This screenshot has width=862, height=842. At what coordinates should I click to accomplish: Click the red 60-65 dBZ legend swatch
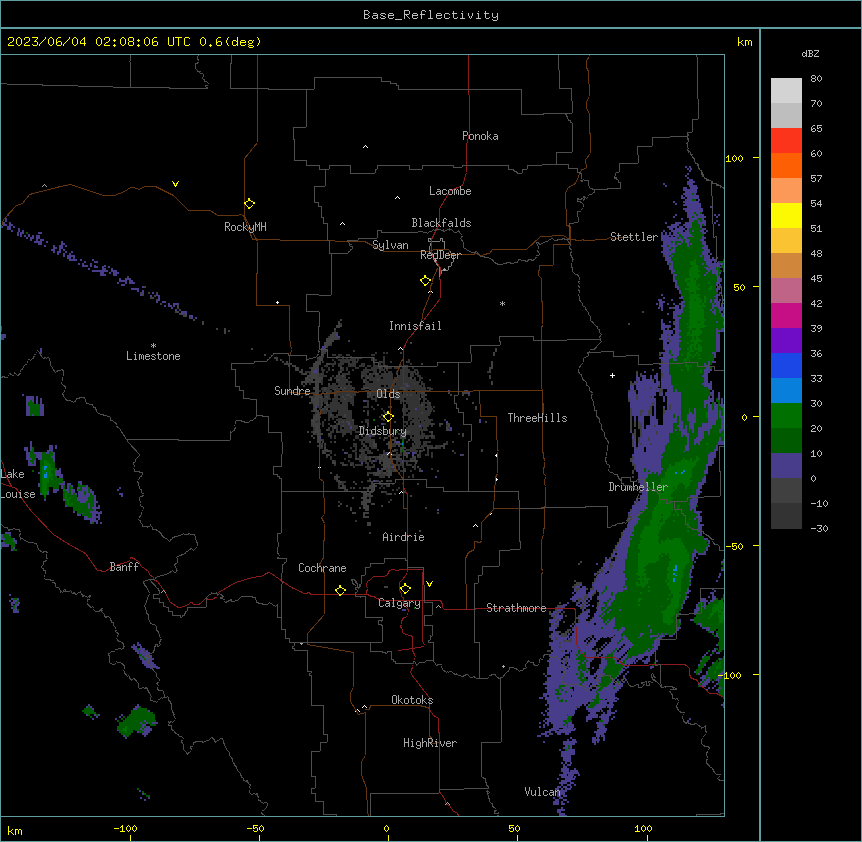786,141
